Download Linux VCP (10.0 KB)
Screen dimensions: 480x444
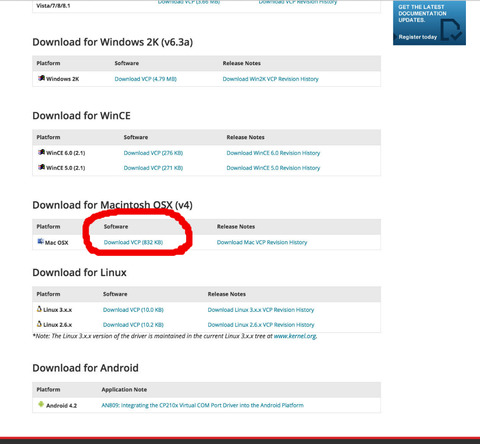coord(133,310)
